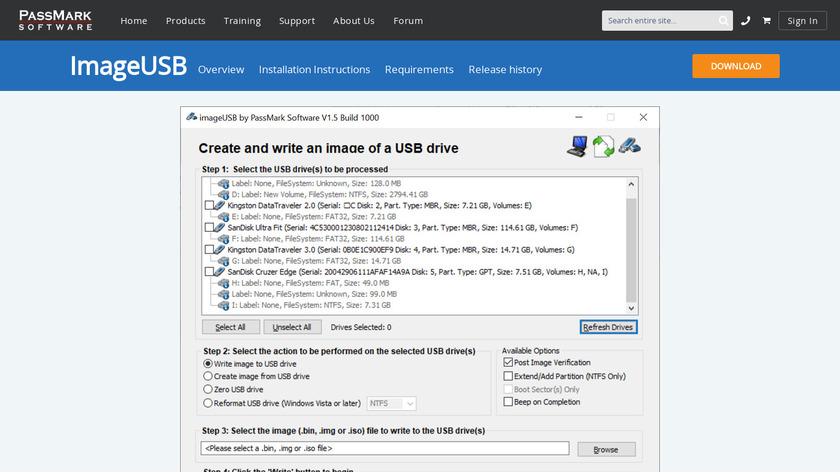840x472 pixels.
Task: Open the Requirements tab
Action: 419,70
